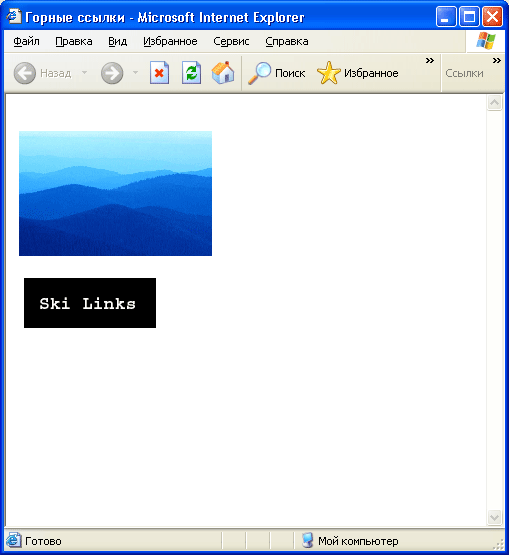Image resolution: width=509 pixels, height=555 pixels.
Task: Open Back button history dropdown arrow
Action: pos(84,72)
